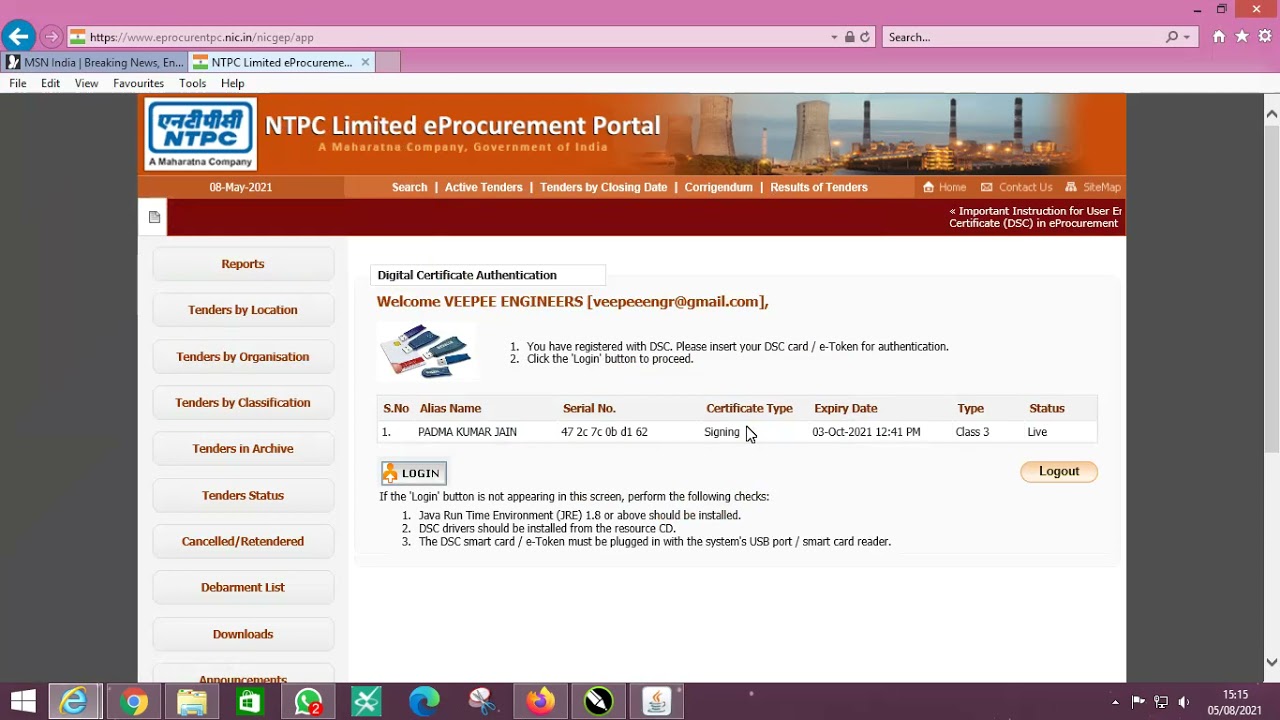The image size is (1280, 720).
Task: Close the NTPC Limited eProcurement tab
Action: pyautogui.click(x=365, y=62)
